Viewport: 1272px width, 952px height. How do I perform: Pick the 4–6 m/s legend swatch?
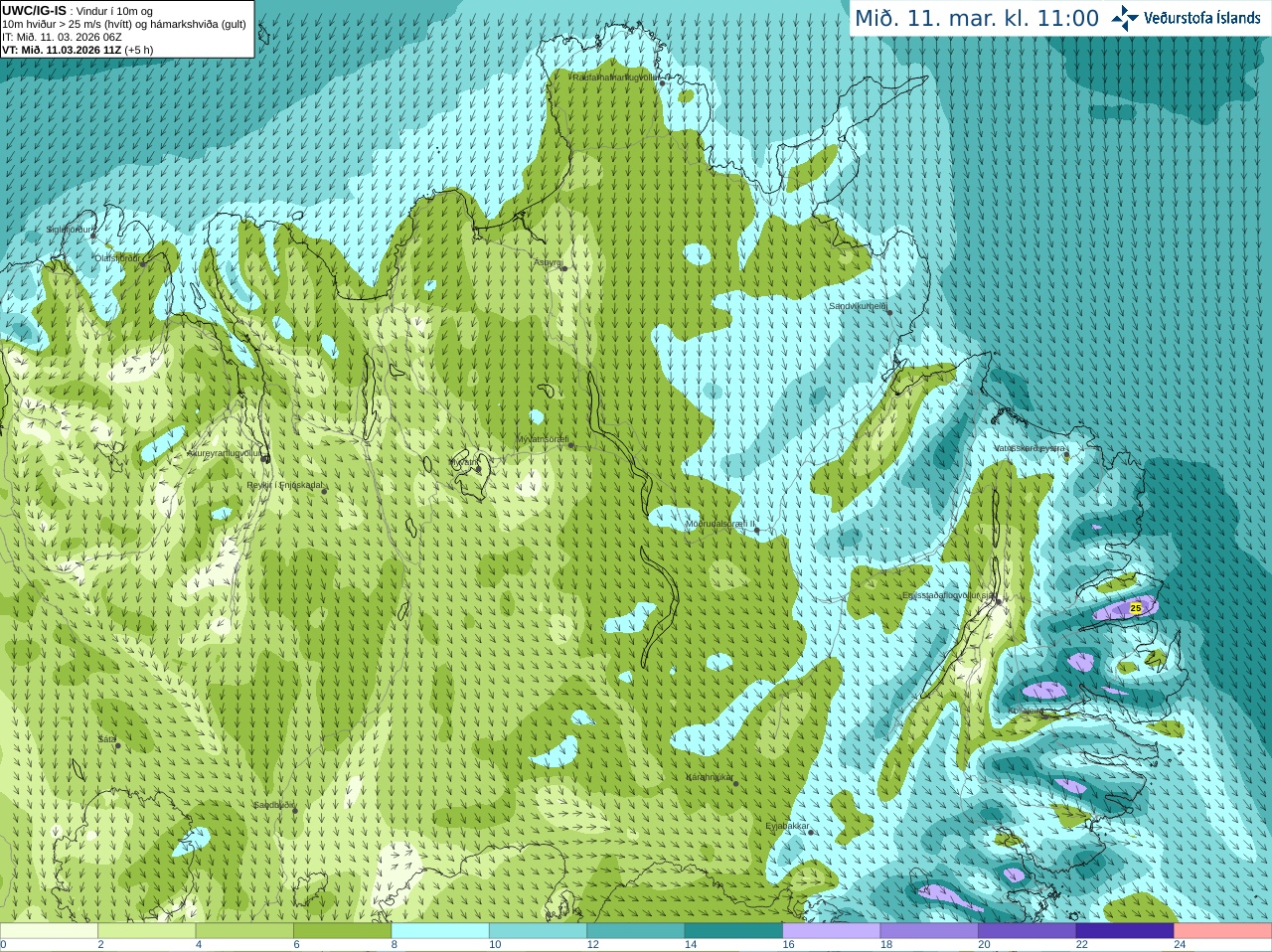coord(244,931)
